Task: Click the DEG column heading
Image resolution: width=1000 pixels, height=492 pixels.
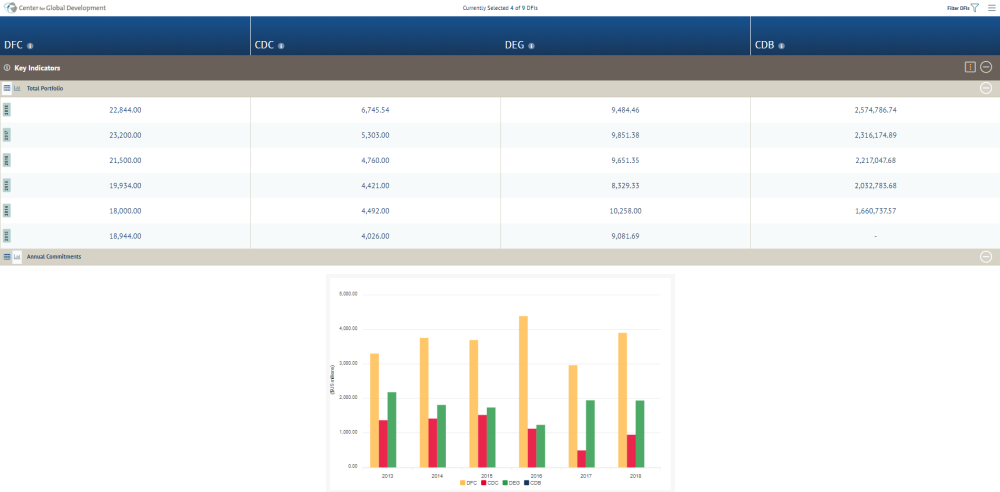Action: tap(515, 45)
